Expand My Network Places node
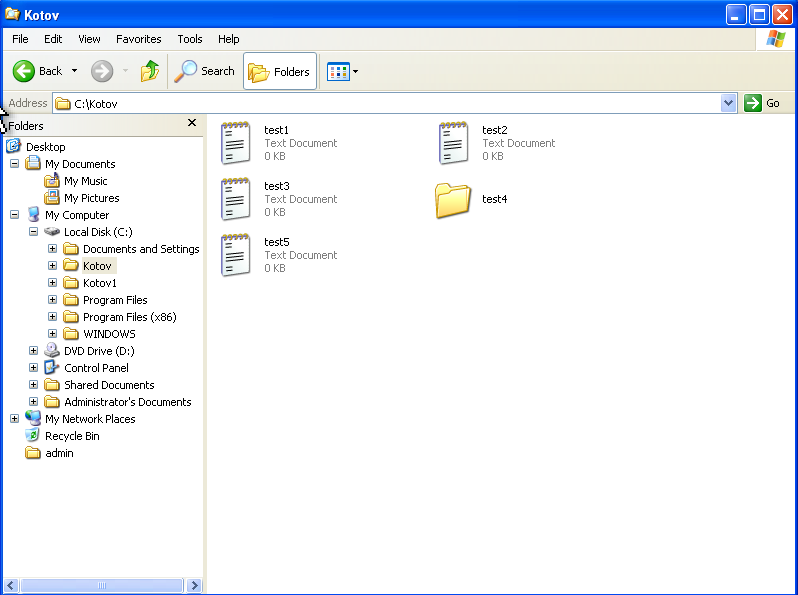 [14, 418]
